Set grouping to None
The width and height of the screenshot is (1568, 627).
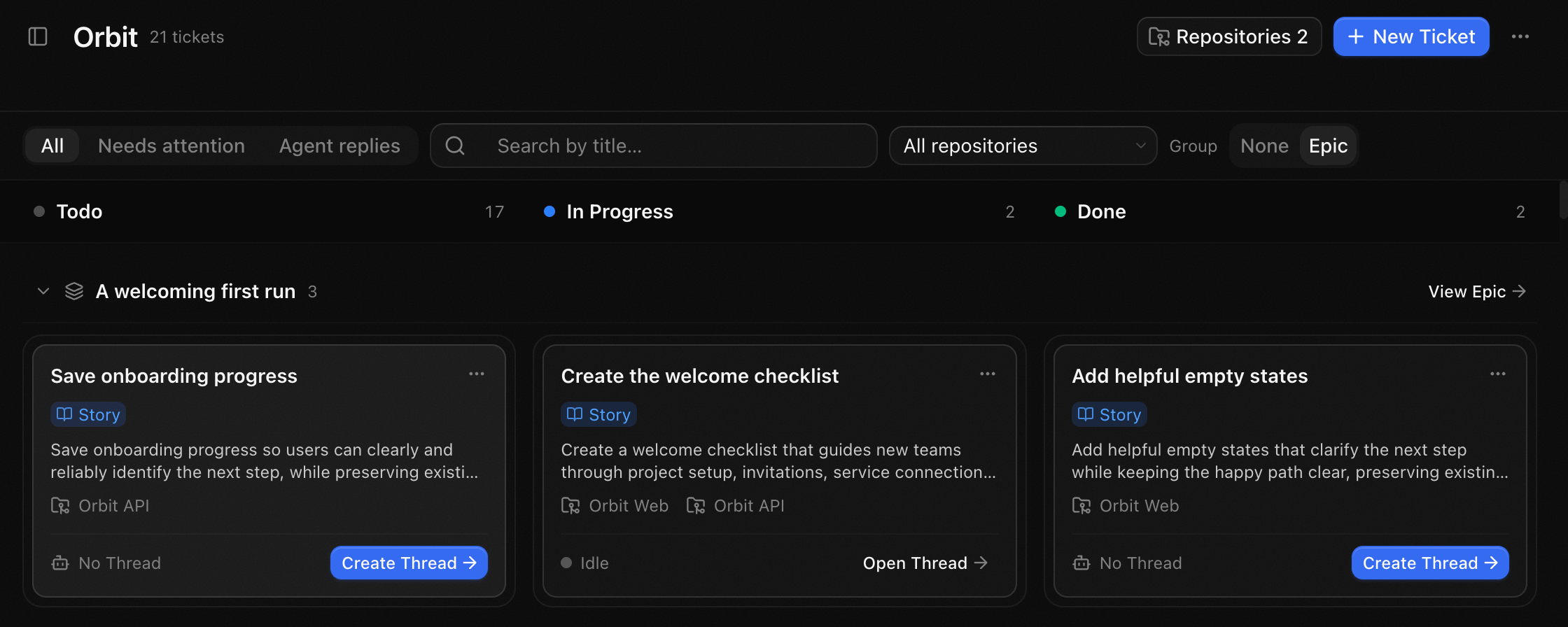1264,146
